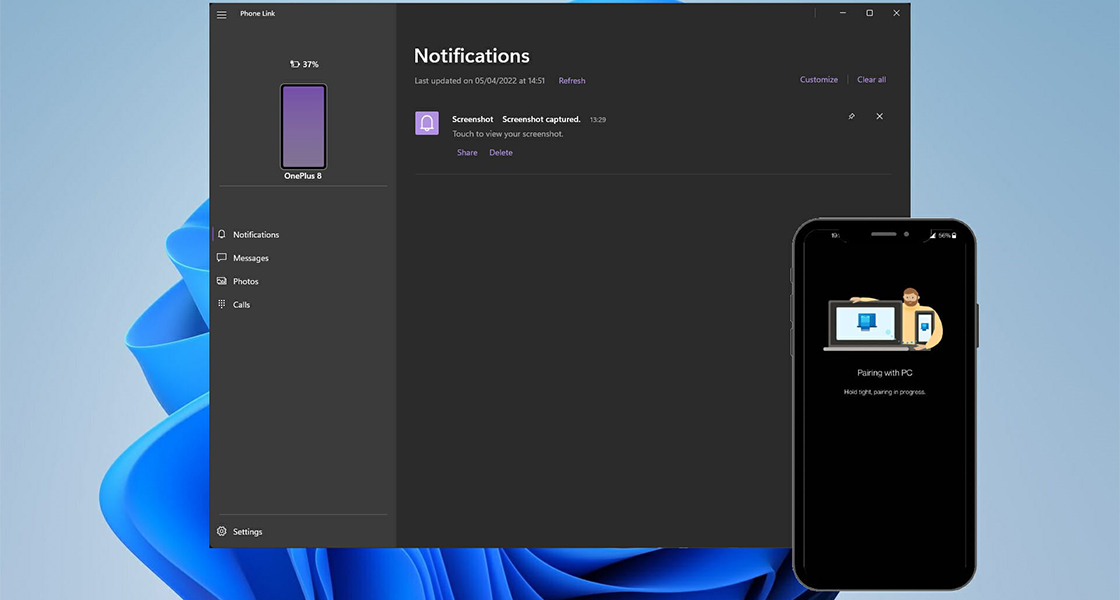
Task: Open the hamburger navigation menu
Action: coord(221,14)
